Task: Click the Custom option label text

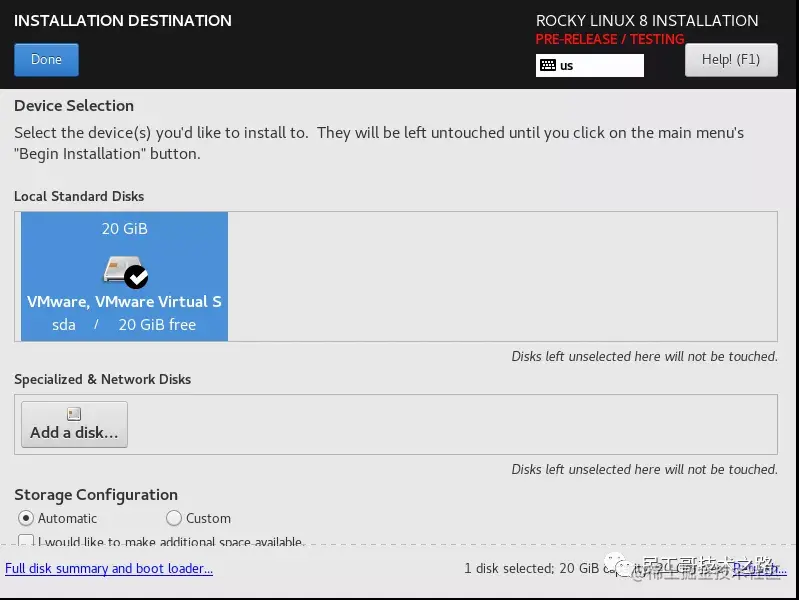Action: click(208, 518)
